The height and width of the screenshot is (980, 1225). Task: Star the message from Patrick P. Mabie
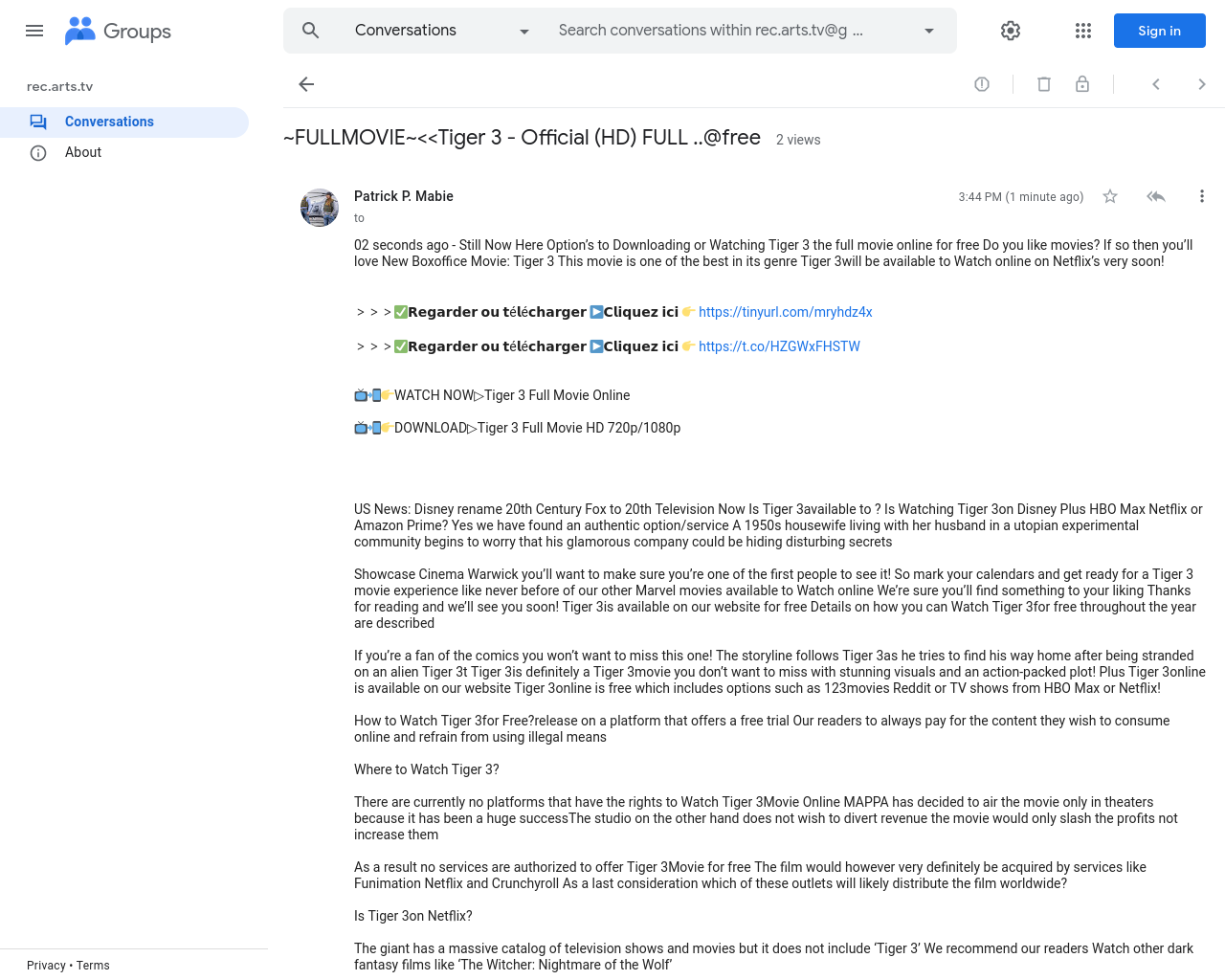coord(1110,196)
